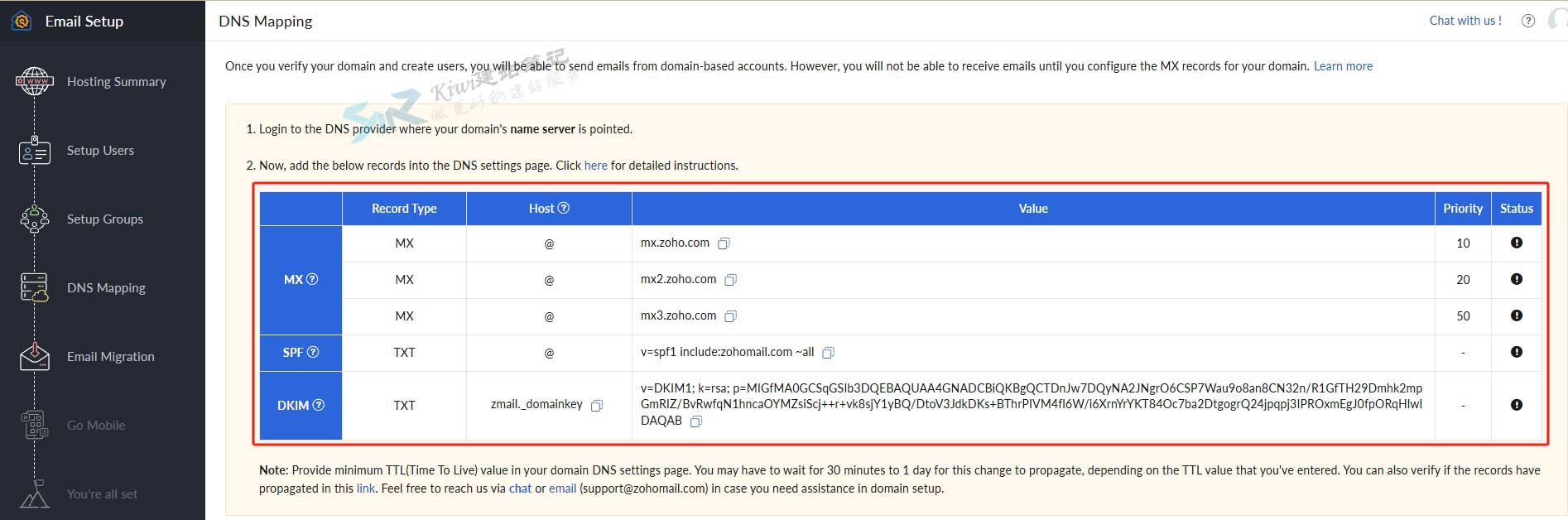The height and width of the screenshot is (520, 1568).
Task: Click priority value 10
Action: click(1463, 243)
